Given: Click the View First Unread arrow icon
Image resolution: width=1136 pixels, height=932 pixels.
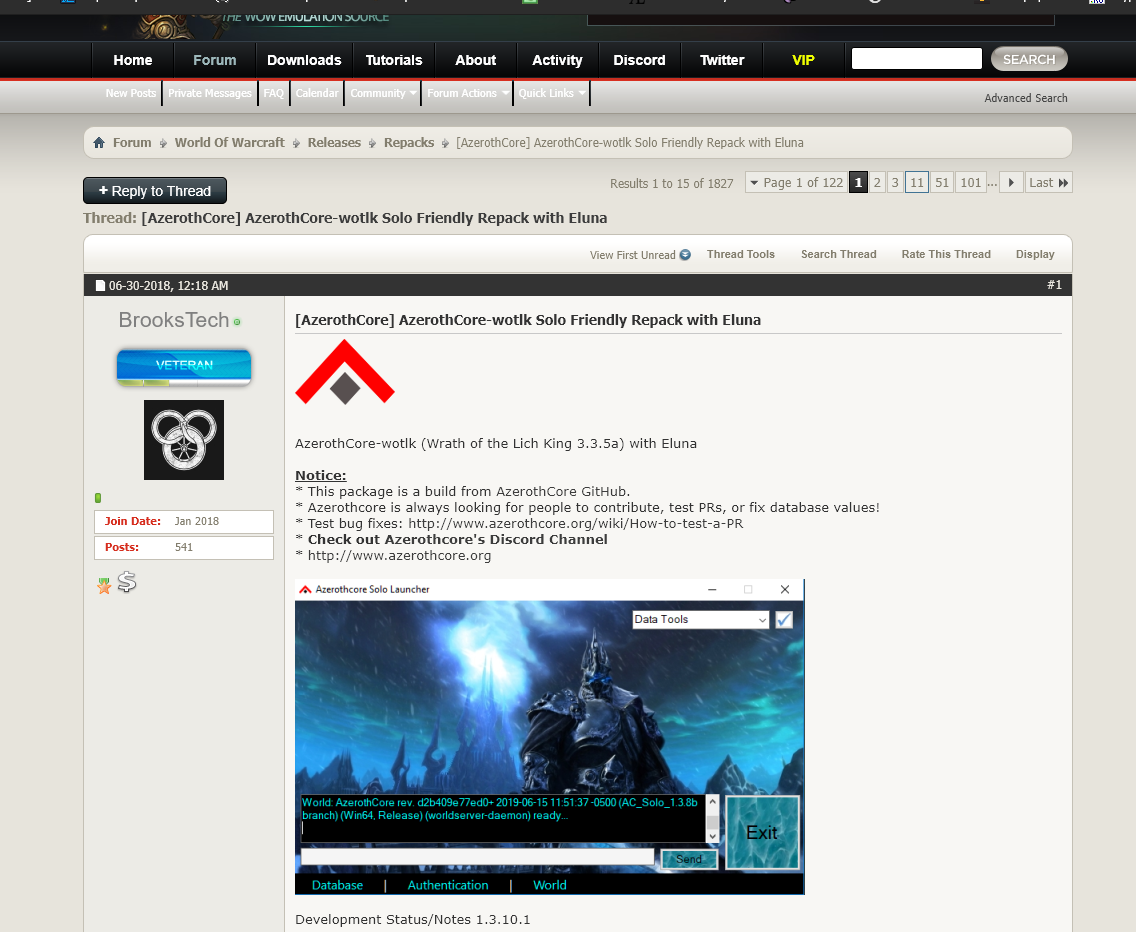Looking at the screenshot, I should [685, 254].
